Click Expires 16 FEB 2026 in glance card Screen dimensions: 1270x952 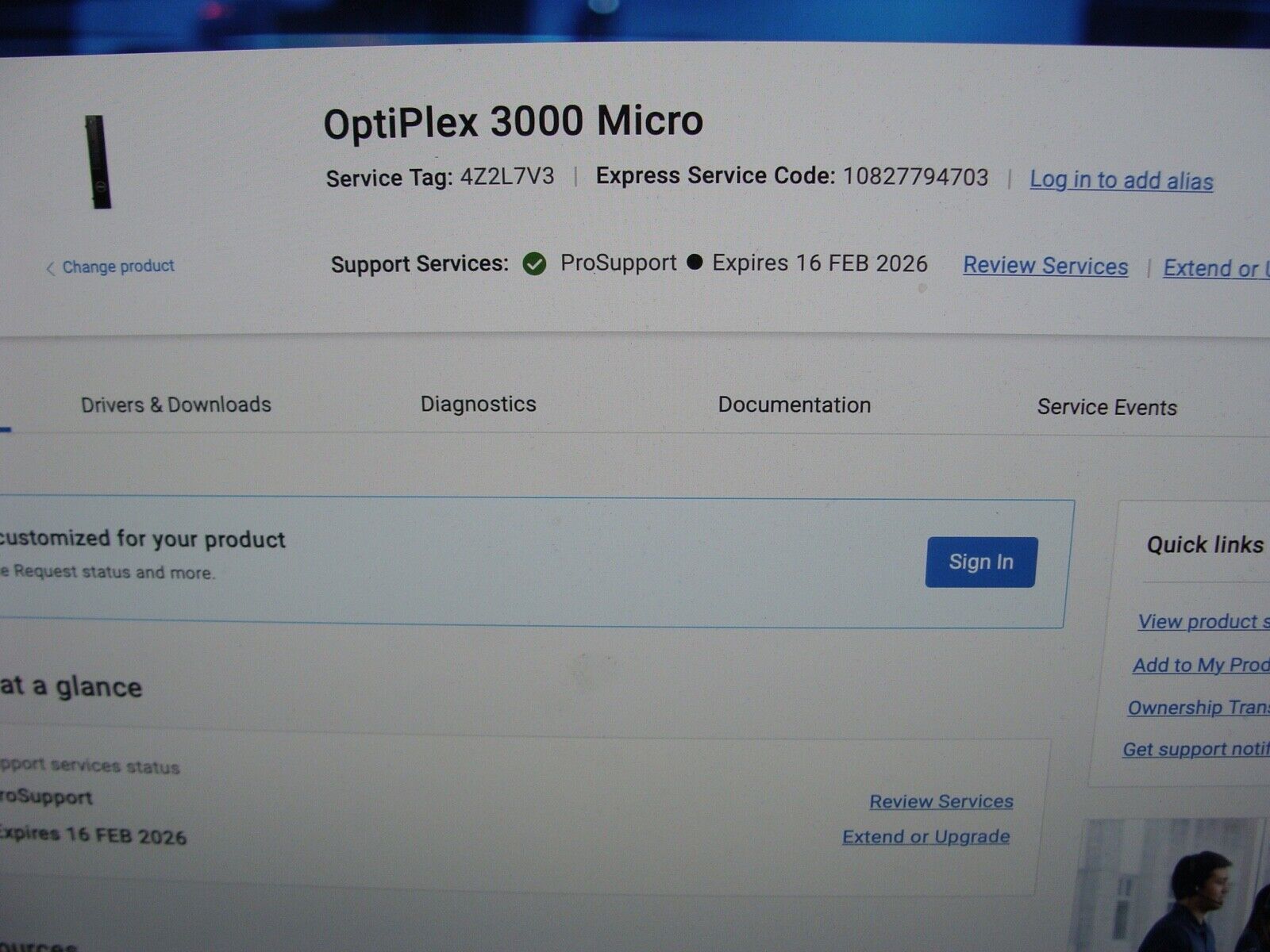click(x=93, y=835)
